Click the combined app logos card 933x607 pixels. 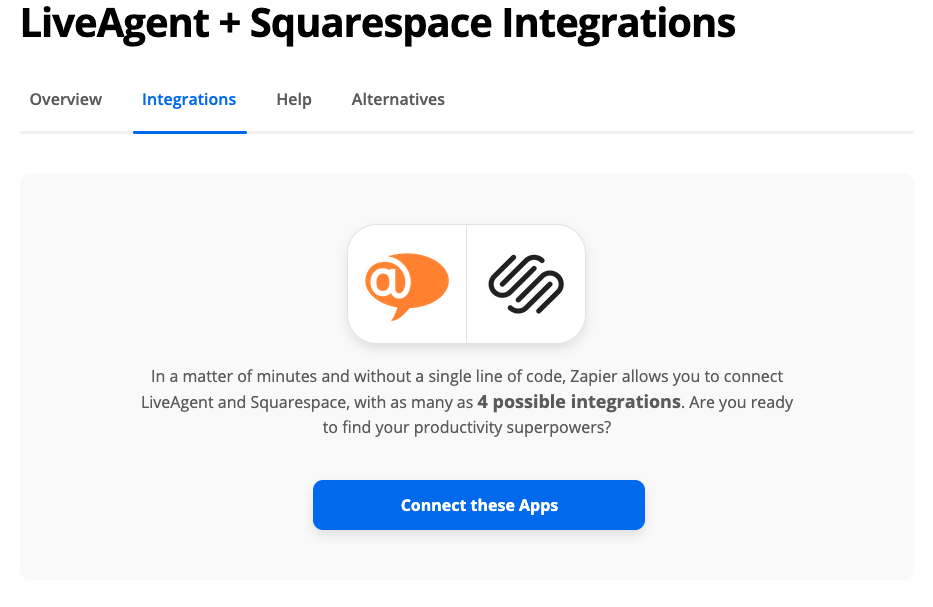pos(466,283)
